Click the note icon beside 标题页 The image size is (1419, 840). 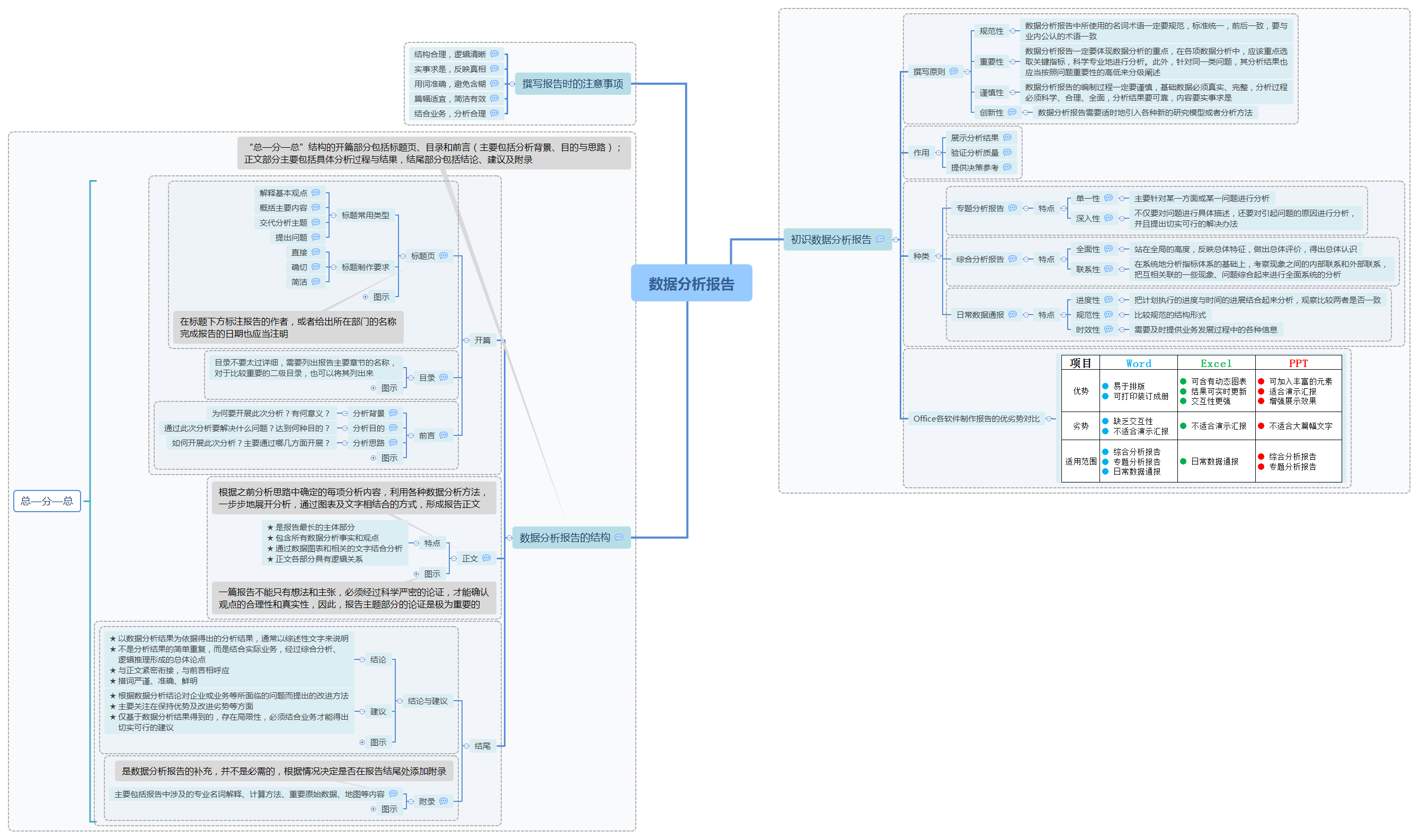tap(444, 256)
